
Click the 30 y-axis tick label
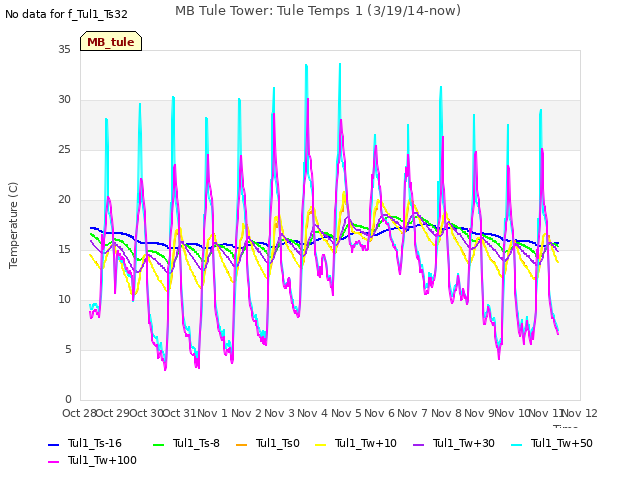[64, 100]
